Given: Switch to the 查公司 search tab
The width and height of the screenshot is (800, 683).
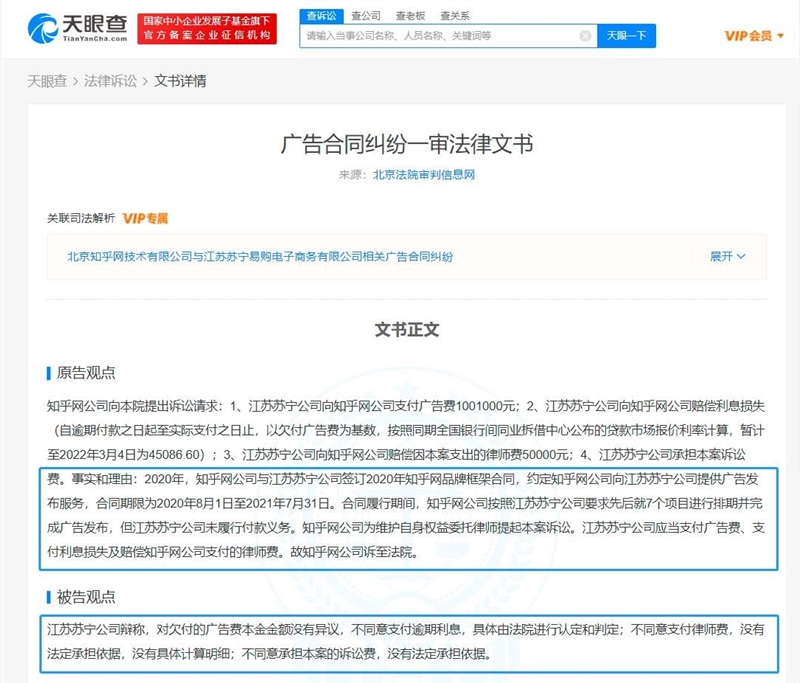Looking at the screenshot, I should click(x=366, y=16).
